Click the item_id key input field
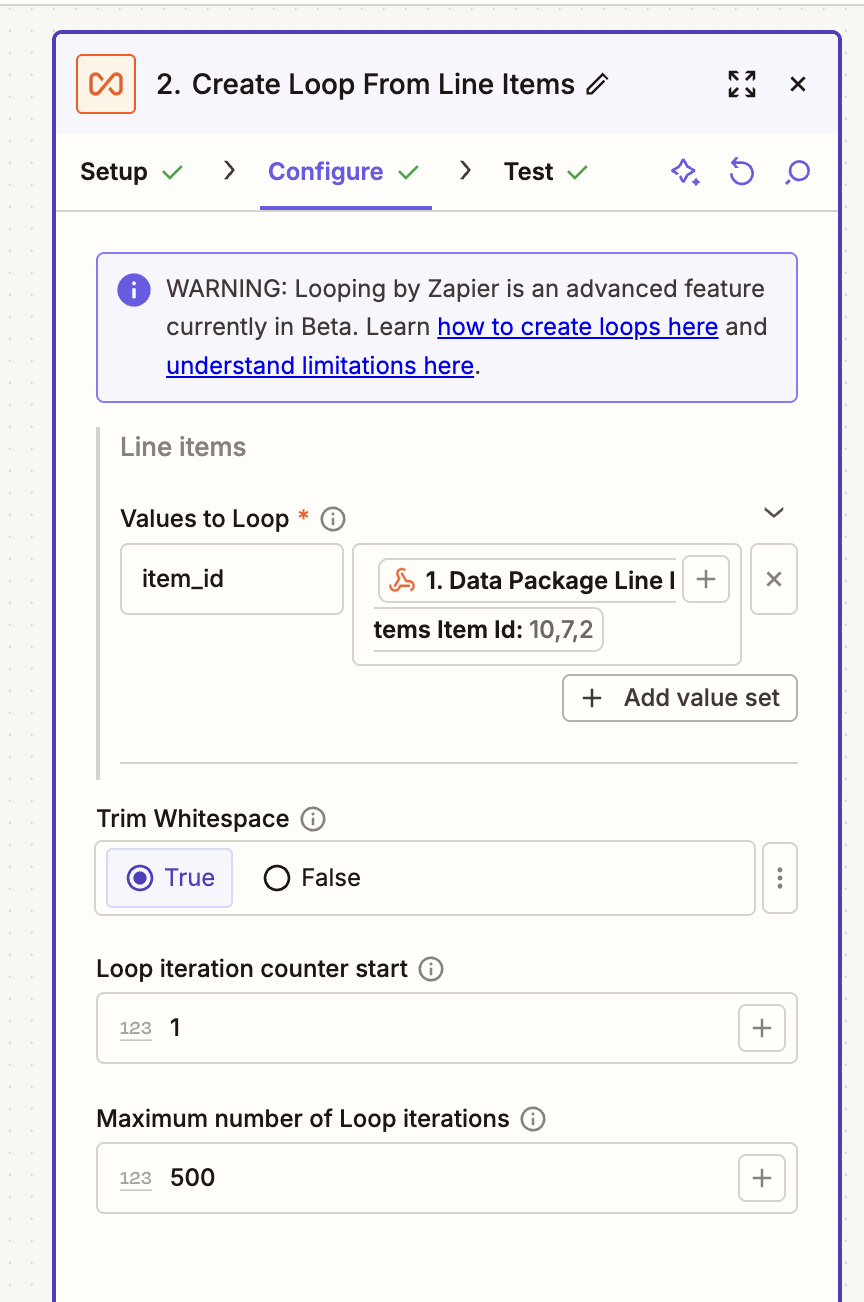This screenshot has height=1302, width=864. [x=232, y=579]
